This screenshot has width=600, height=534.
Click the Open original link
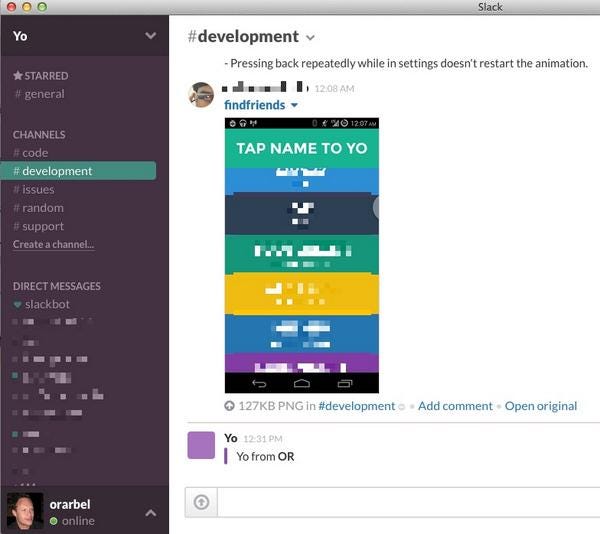[541, 406]
